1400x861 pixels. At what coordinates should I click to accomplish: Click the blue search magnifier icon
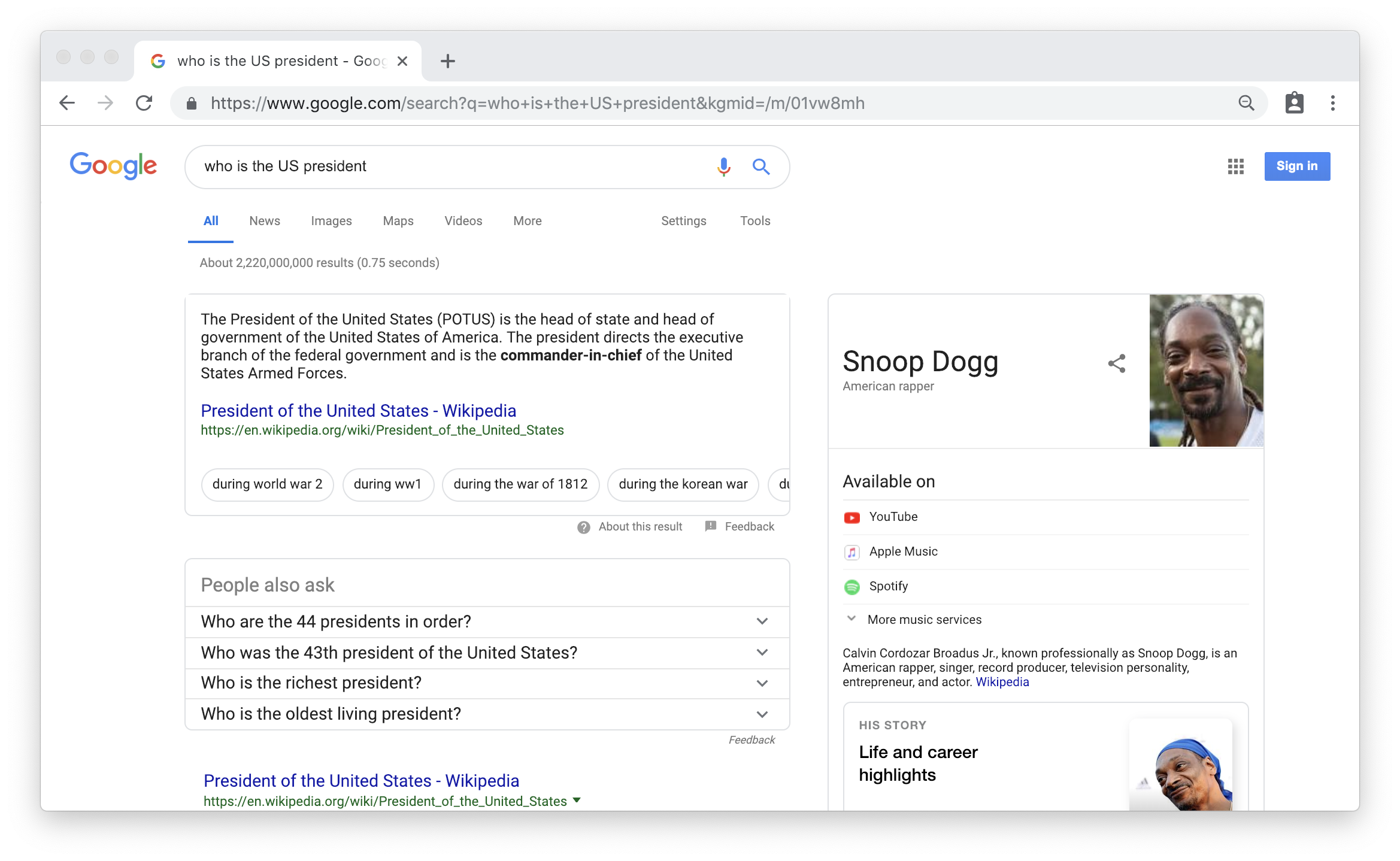point(760,166)
